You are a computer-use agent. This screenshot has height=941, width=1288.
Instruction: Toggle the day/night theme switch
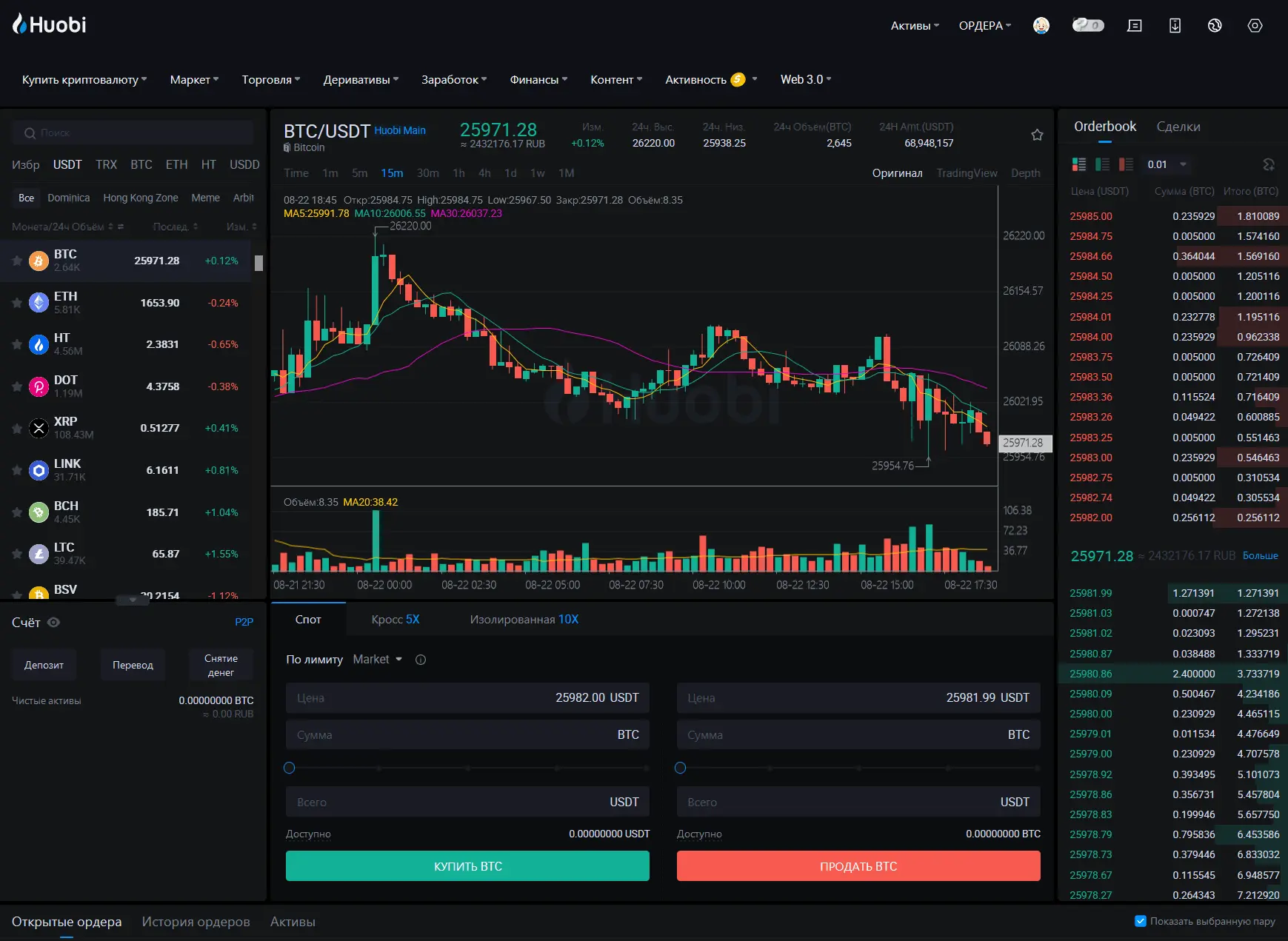[x=1088, y=26]
